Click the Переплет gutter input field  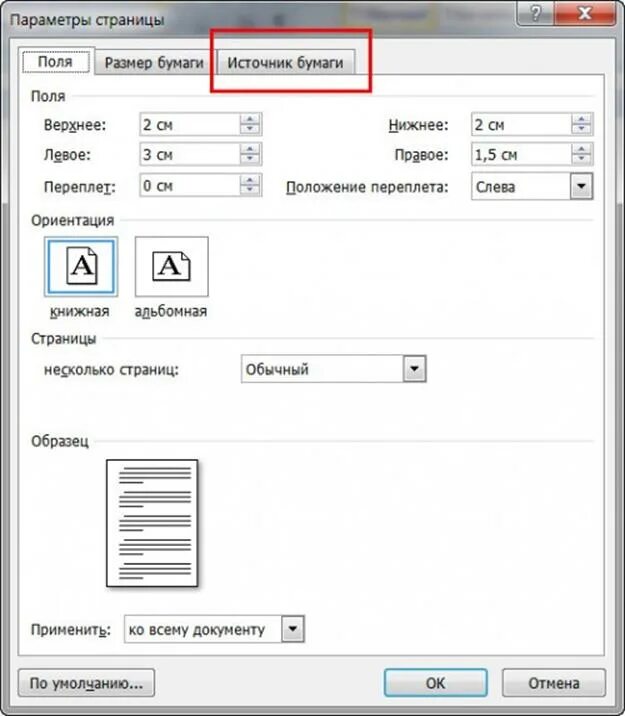coord(190,185)
